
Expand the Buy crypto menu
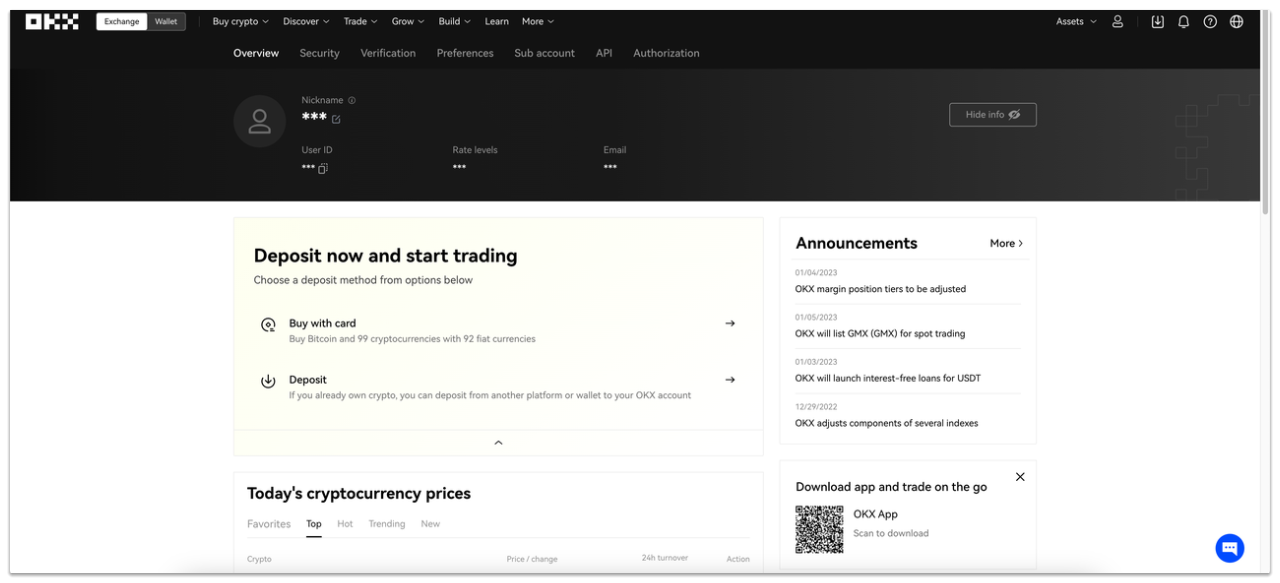click(x=241, y=22)
